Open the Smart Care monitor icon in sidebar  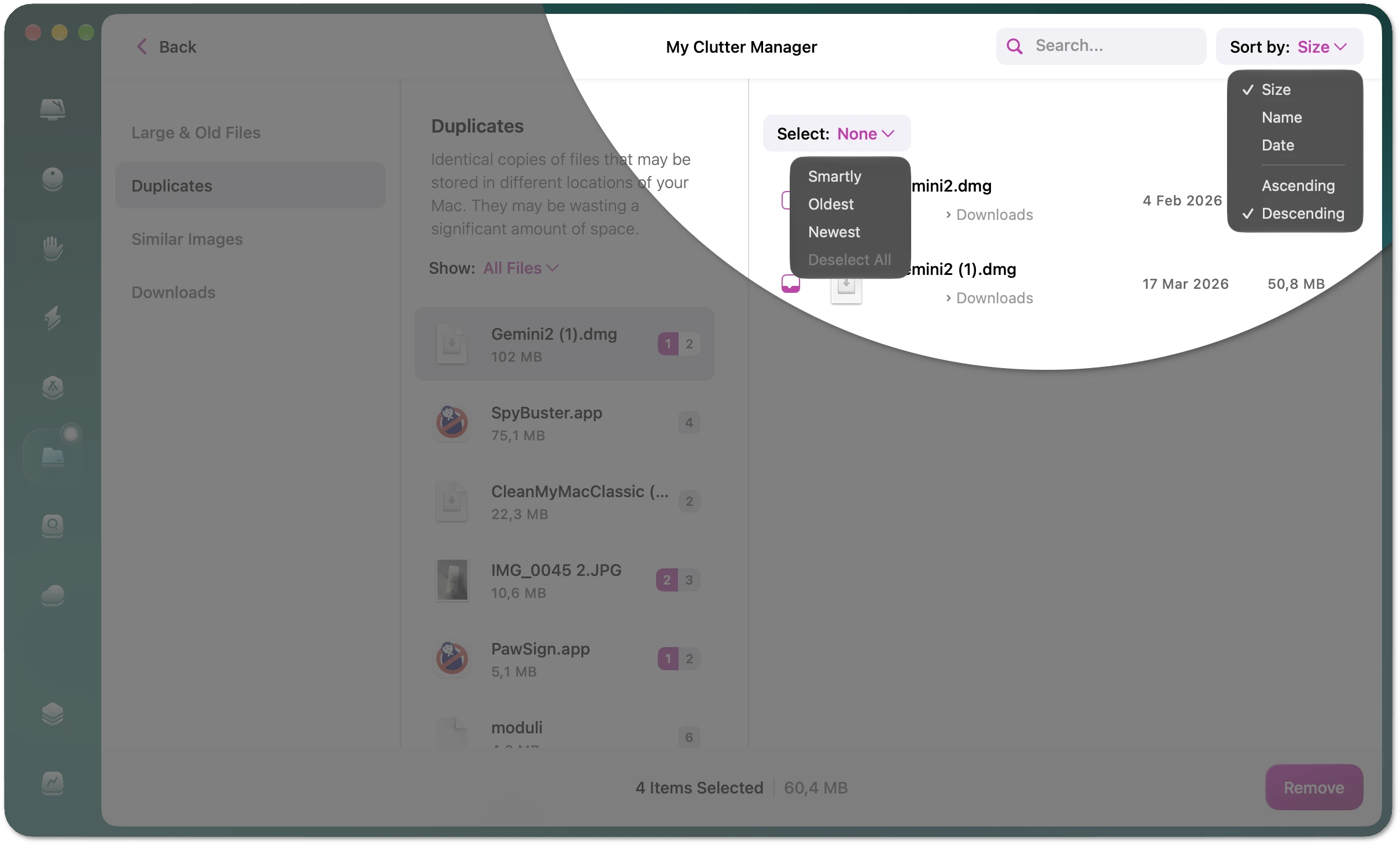click(x=53, y=109)
